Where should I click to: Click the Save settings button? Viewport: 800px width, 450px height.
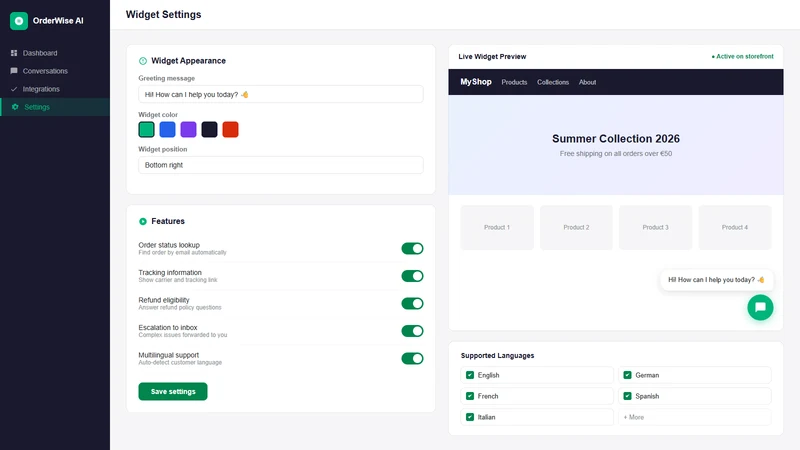(173, 391)
